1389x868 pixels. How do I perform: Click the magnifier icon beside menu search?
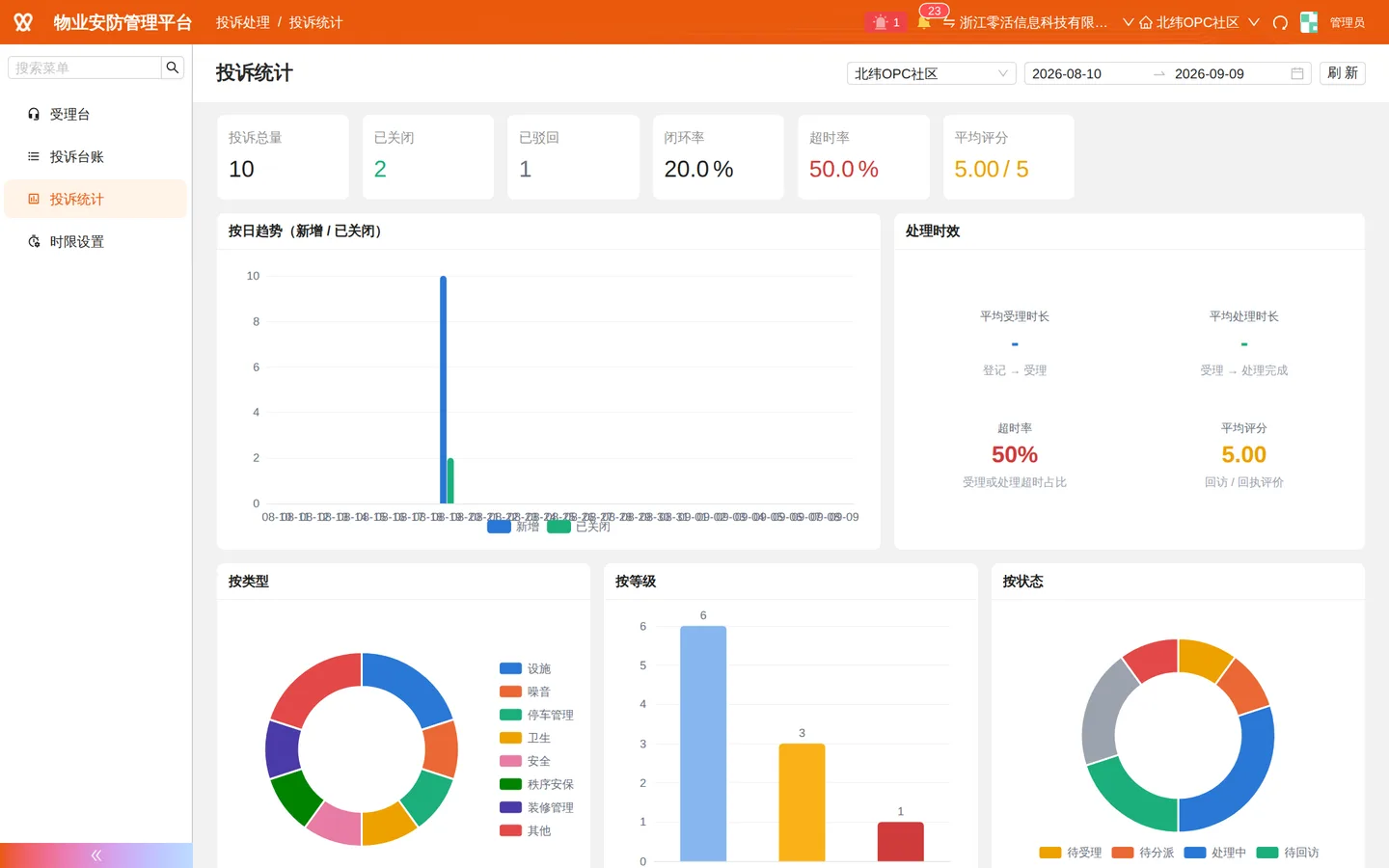click(x=173, y=68)
